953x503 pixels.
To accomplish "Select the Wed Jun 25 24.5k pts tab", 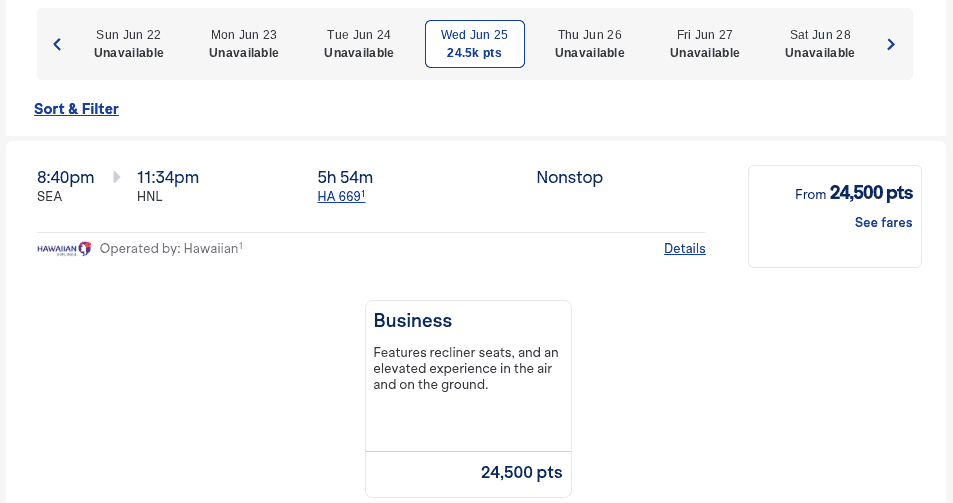I will pos(475,44).
